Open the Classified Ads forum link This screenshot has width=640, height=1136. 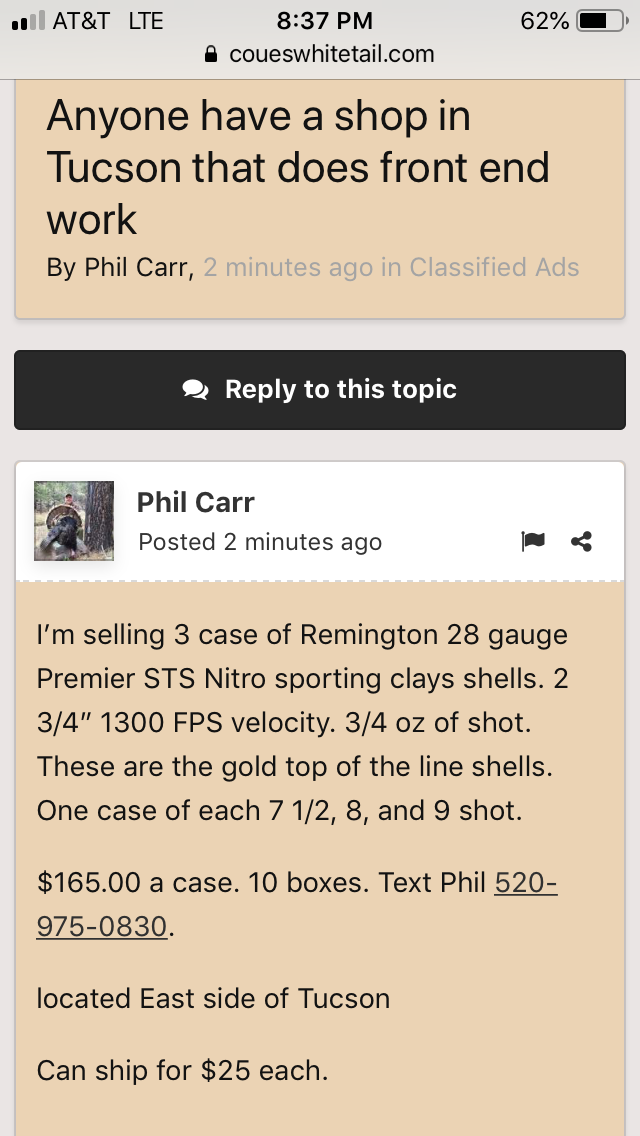[494, 267]
